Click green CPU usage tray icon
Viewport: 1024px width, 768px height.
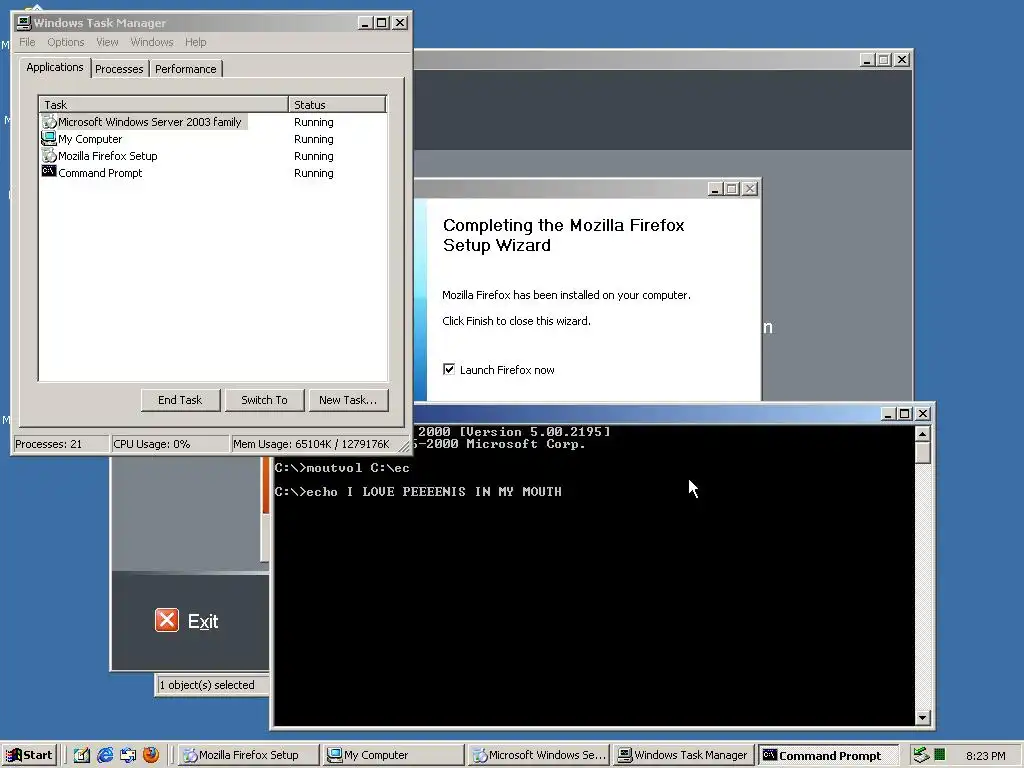(x=940, y=755)
